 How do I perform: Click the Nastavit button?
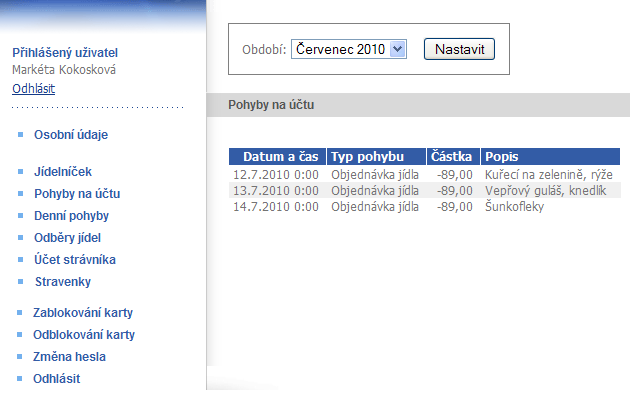click(x=459, y=49)
